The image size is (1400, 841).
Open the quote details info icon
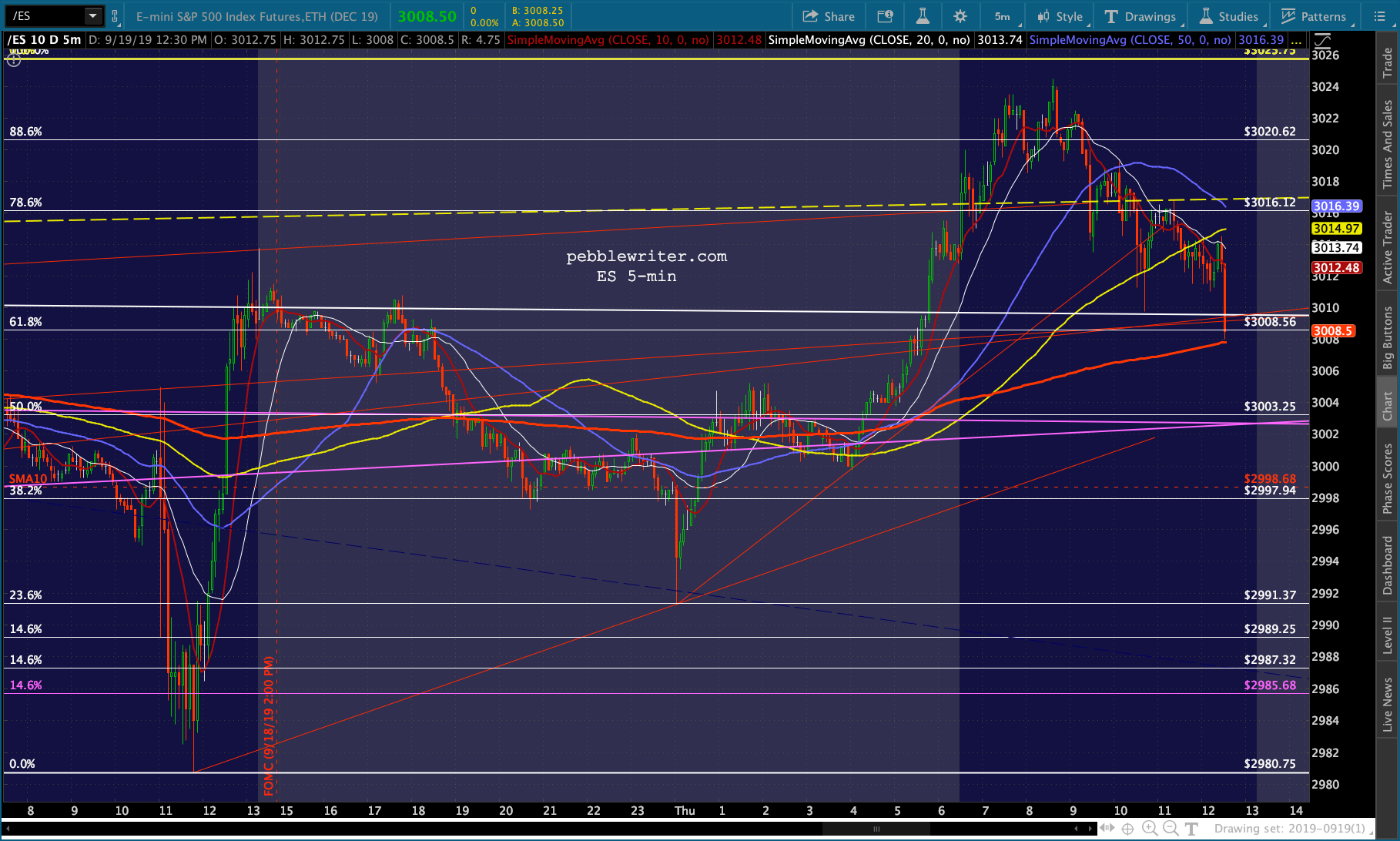[x=886, y=16]
